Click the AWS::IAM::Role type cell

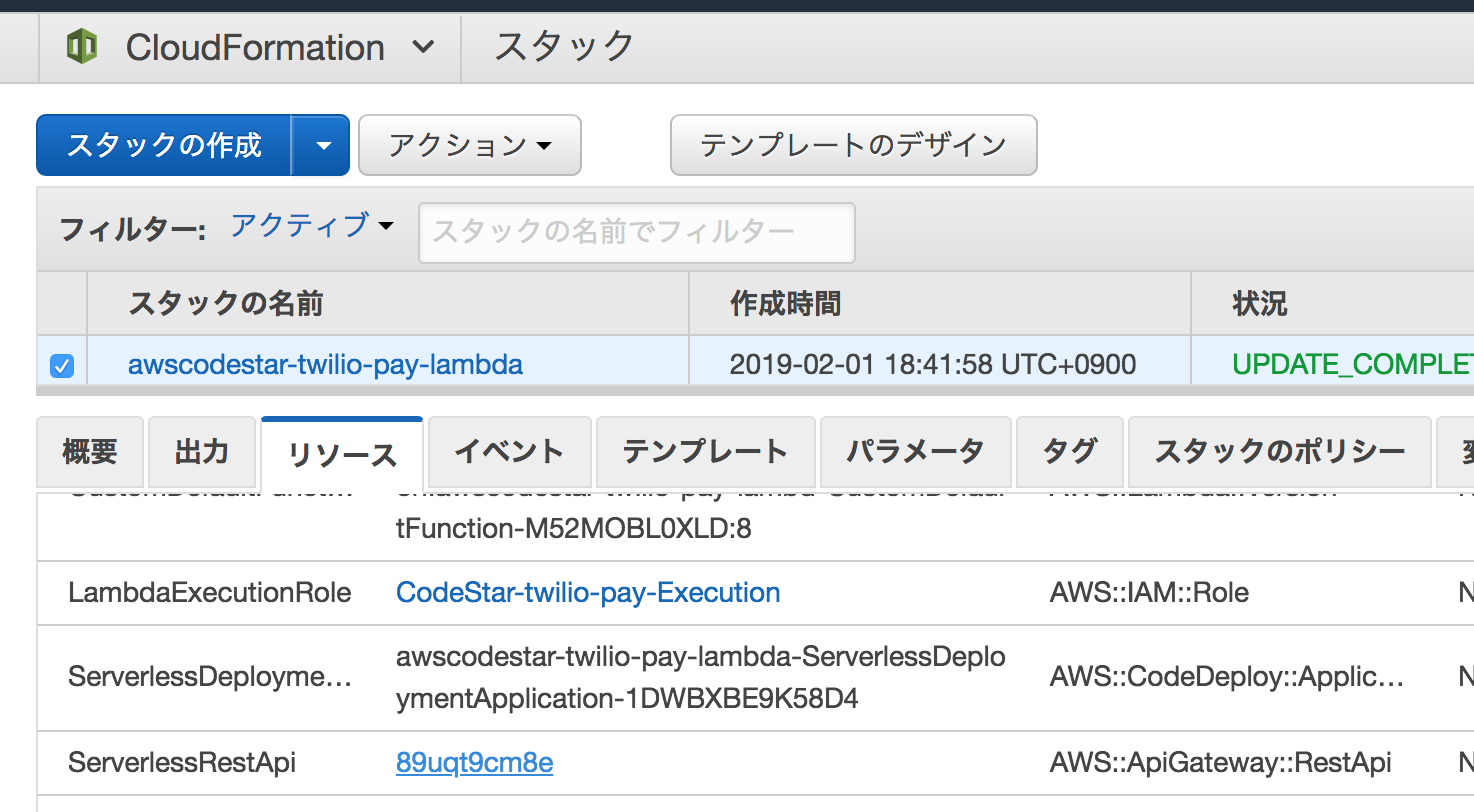click(1149, 592)
